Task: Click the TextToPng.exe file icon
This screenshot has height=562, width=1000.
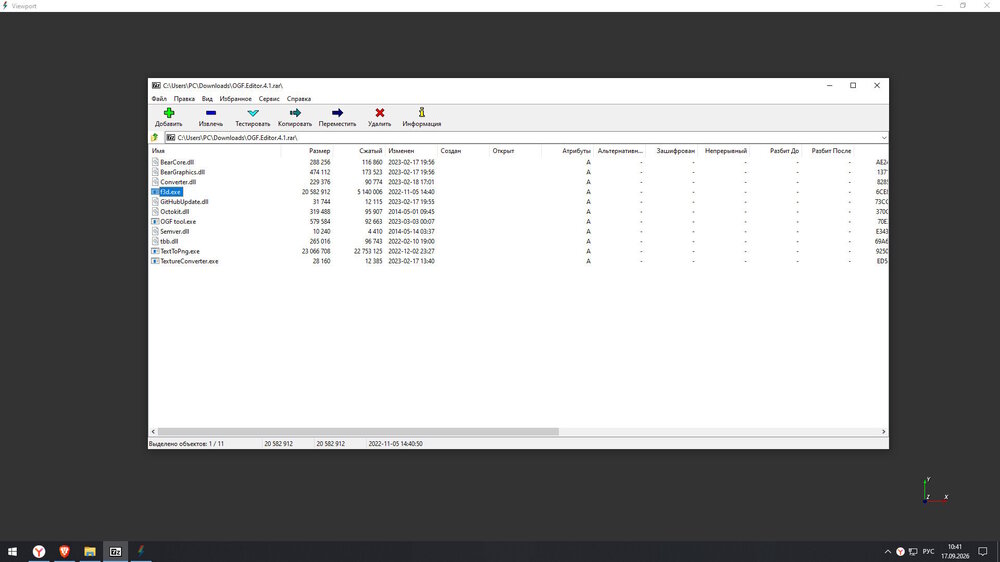Action: coord(155,251)
